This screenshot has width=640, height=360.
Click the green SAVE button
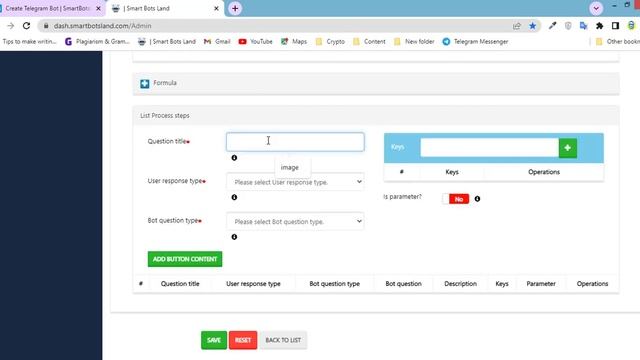[x=214, y=340]
